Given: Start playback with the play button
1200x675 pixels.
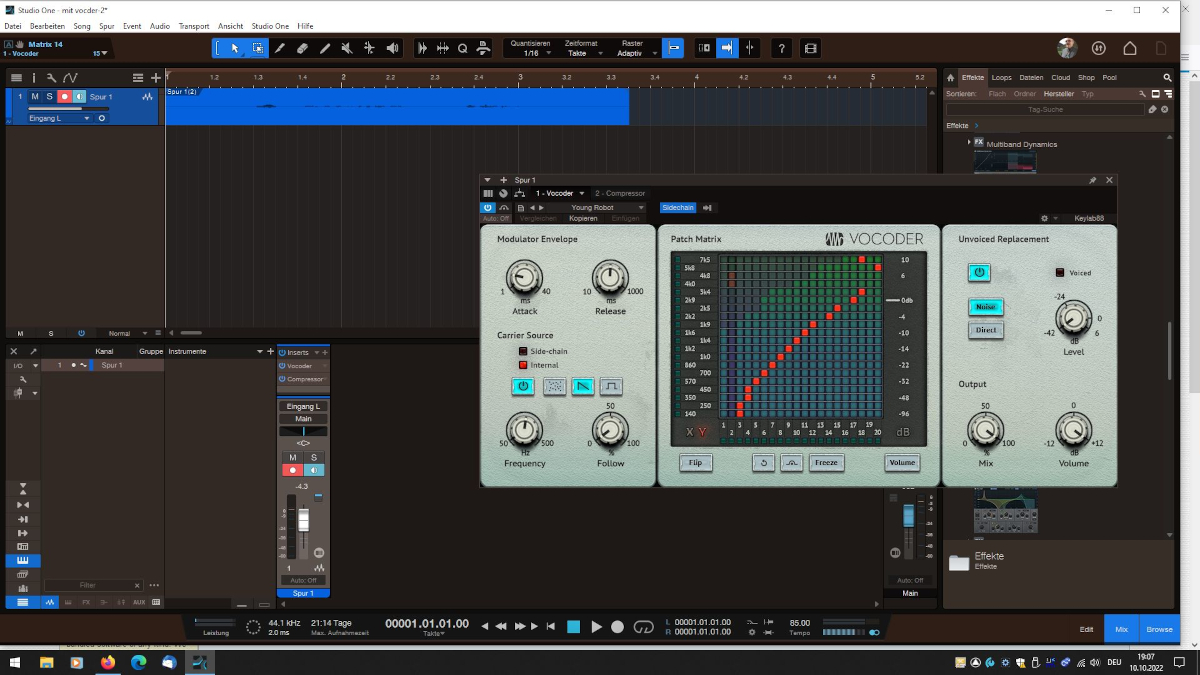Looking at the screenshot, I should [596, 627].
